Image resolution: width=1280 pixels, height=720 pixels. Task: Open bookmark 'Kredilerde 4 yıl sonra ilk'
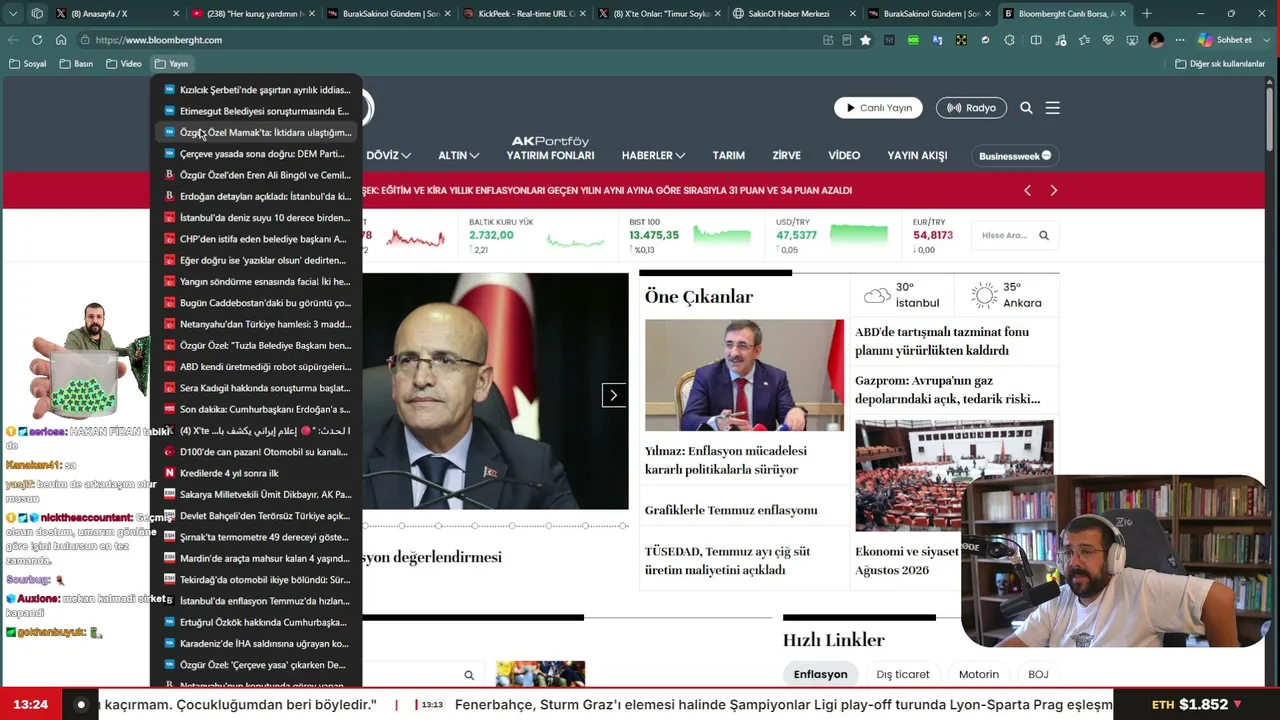click(257, 473)
